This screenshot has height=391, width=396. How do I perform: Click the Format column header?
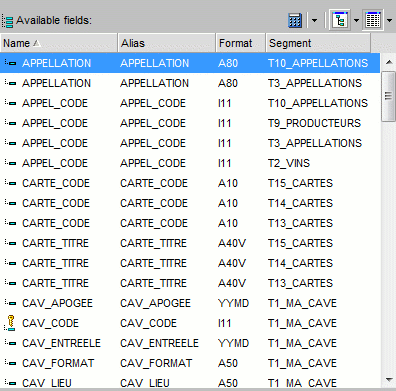[241, 43]
